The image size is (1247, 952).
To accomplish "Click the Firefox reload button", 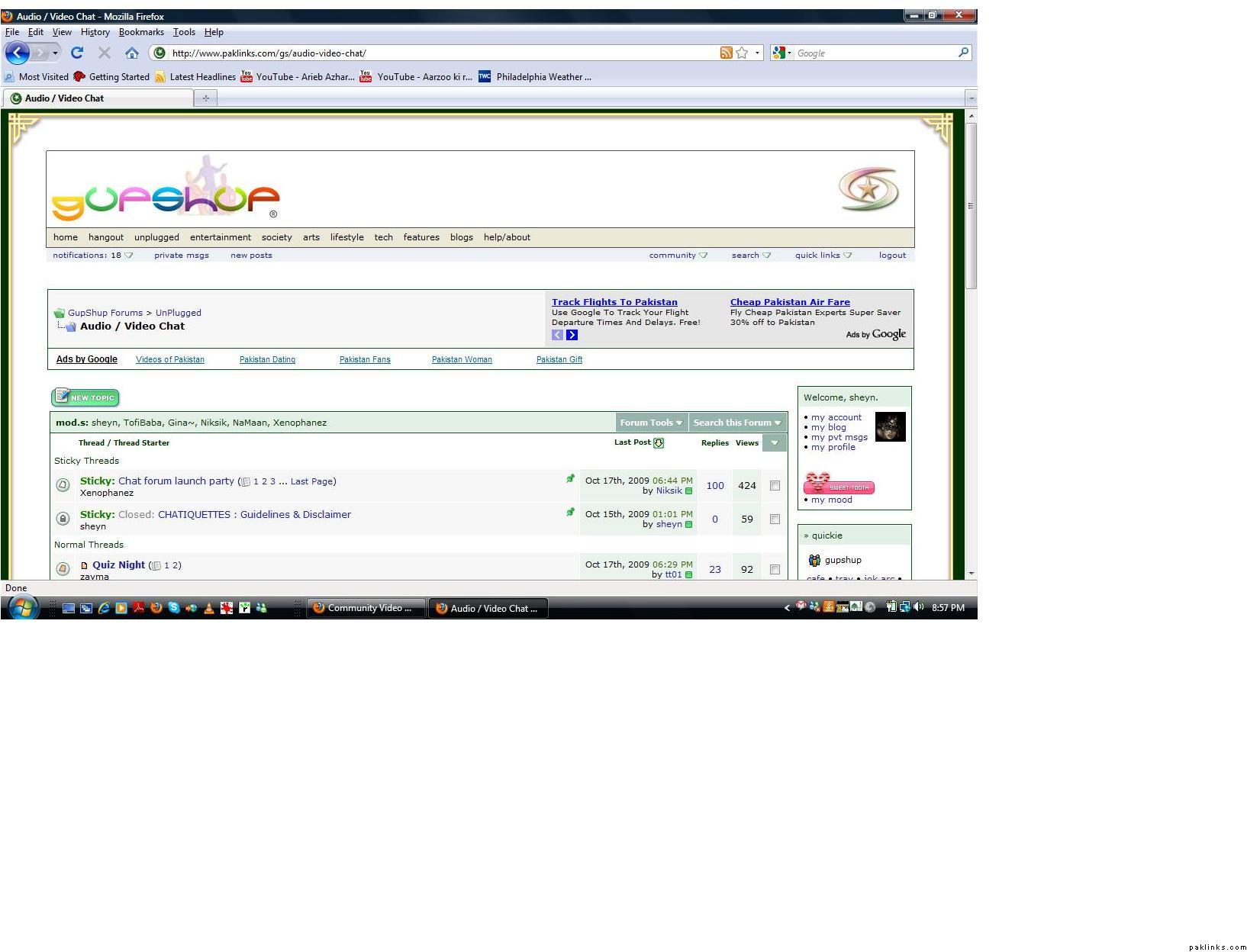I will tap(76, 53).
